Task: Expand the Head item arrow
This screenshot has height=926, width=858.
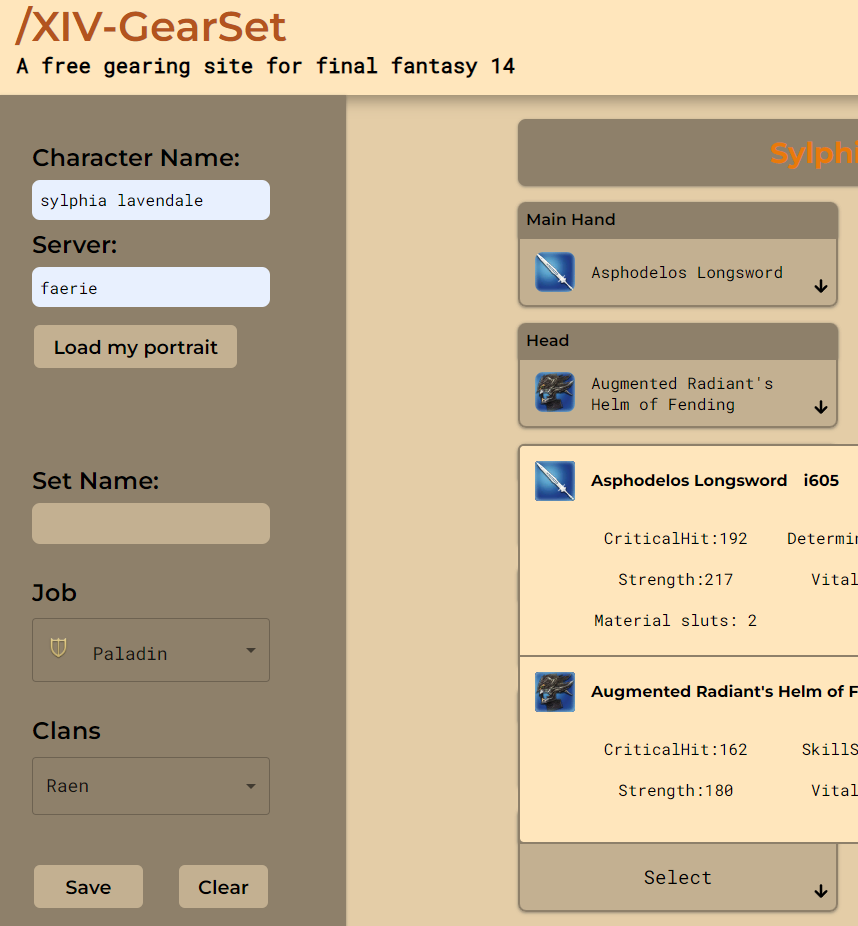Action: [x=821, y=407]
